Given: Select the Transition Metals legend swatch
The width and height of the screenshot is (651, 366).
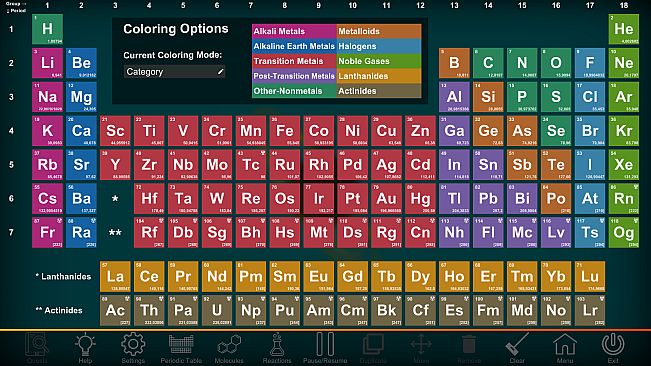Looking at the screenshot, I should pos(294,61).
